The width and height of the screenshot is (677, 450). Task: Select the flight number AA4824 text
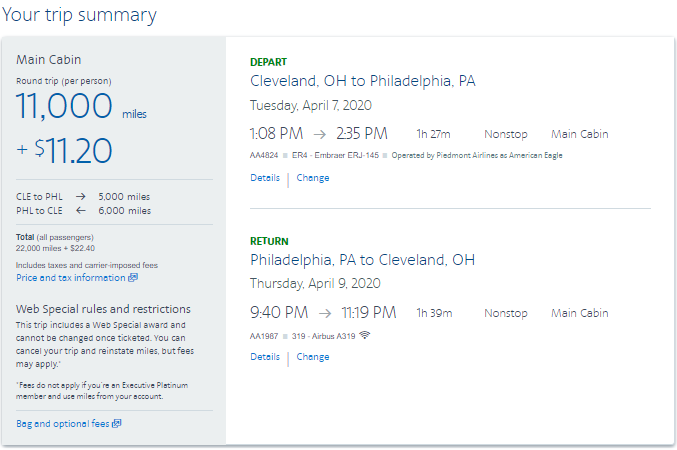point(264,155)
